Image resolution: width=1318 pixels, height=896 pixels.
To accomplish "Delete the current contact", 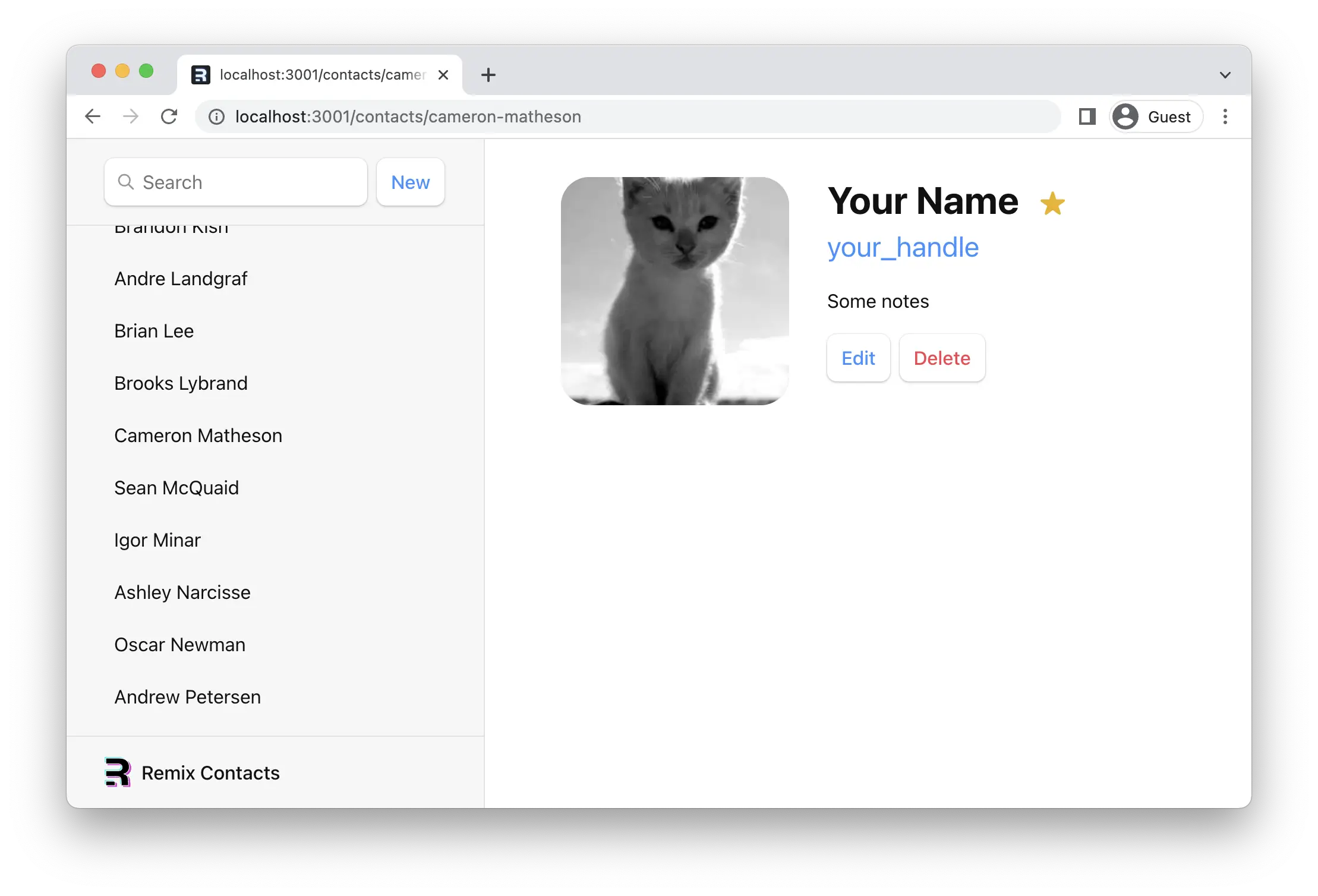I will (942, 358).
